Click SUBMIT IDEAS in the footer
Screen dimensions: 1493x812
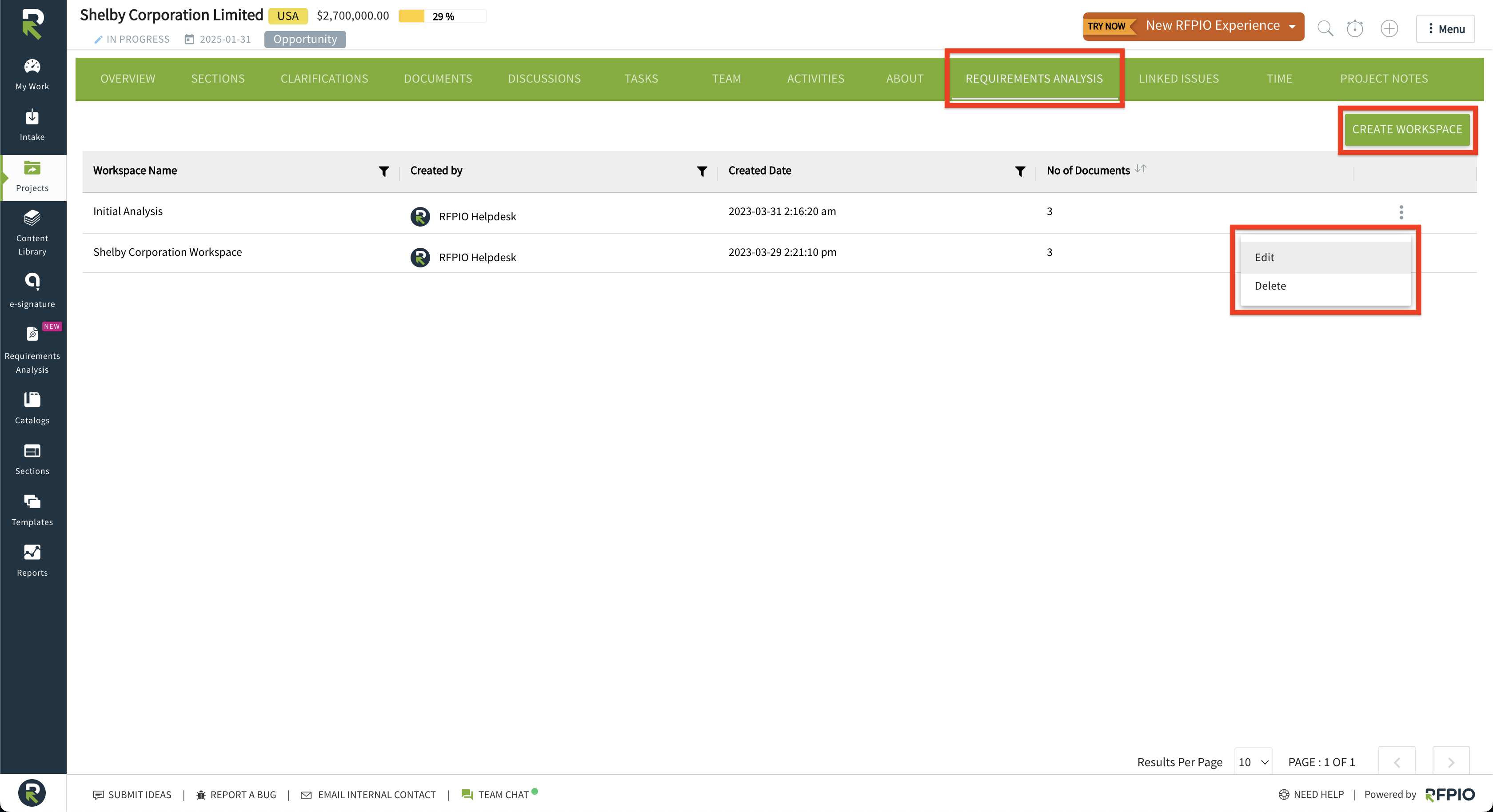pos(132,795)
